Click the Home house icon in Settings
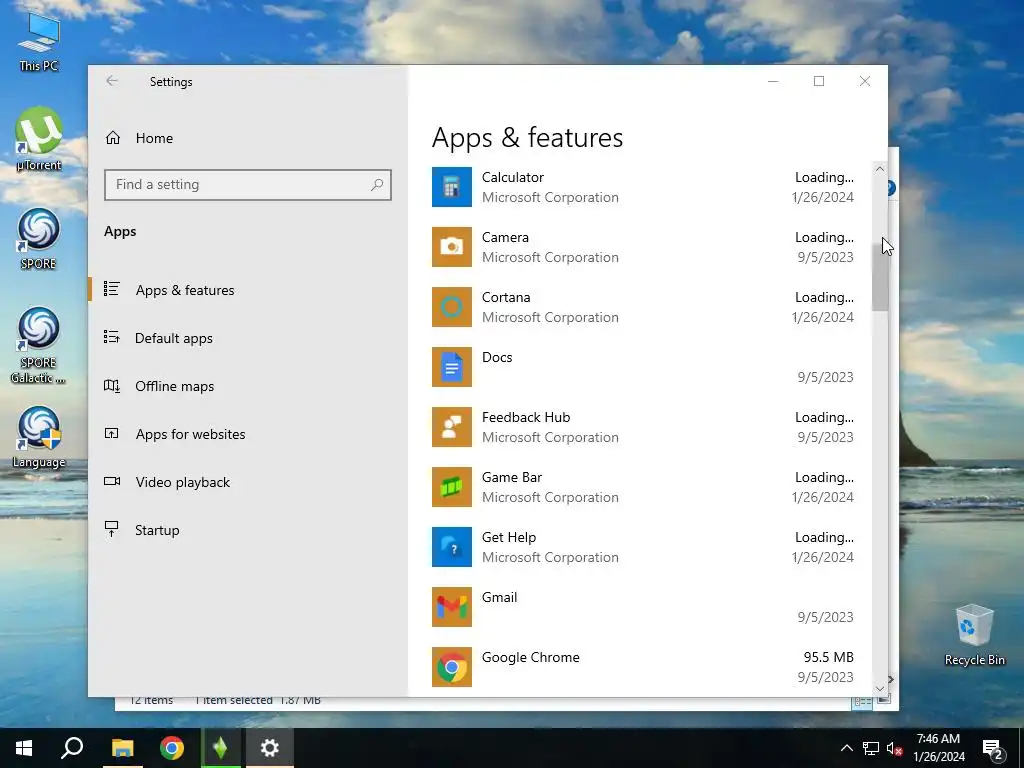Viewport: 1024px width, 768px height. pos(113,138)
